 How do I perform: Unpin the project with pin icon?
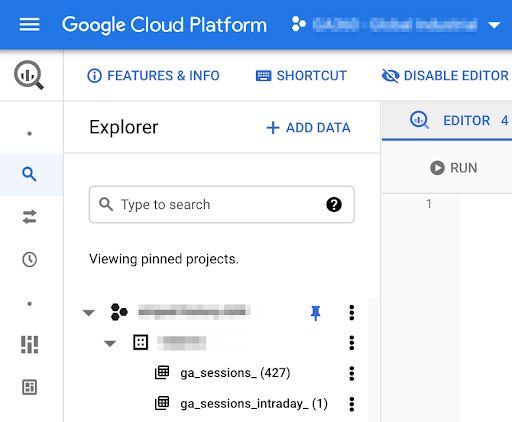click(315, 313)
